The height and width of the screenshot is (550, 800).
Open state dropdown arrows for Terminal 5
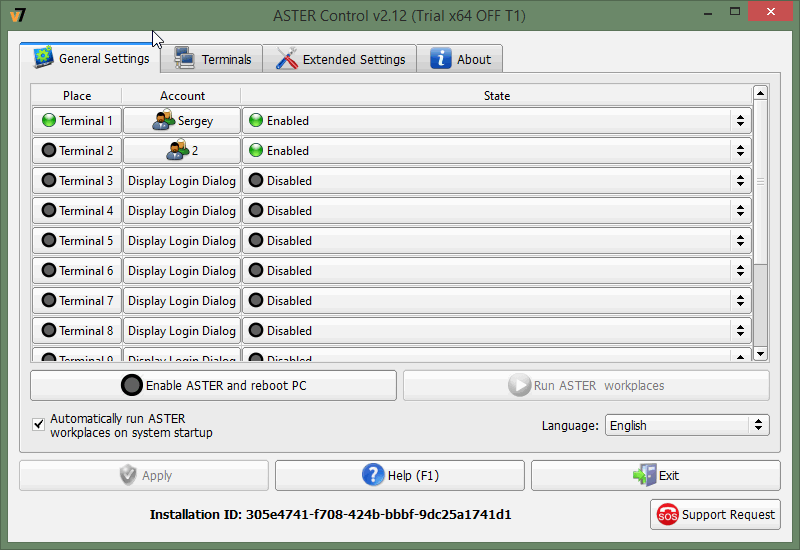[x=740, y=240]
